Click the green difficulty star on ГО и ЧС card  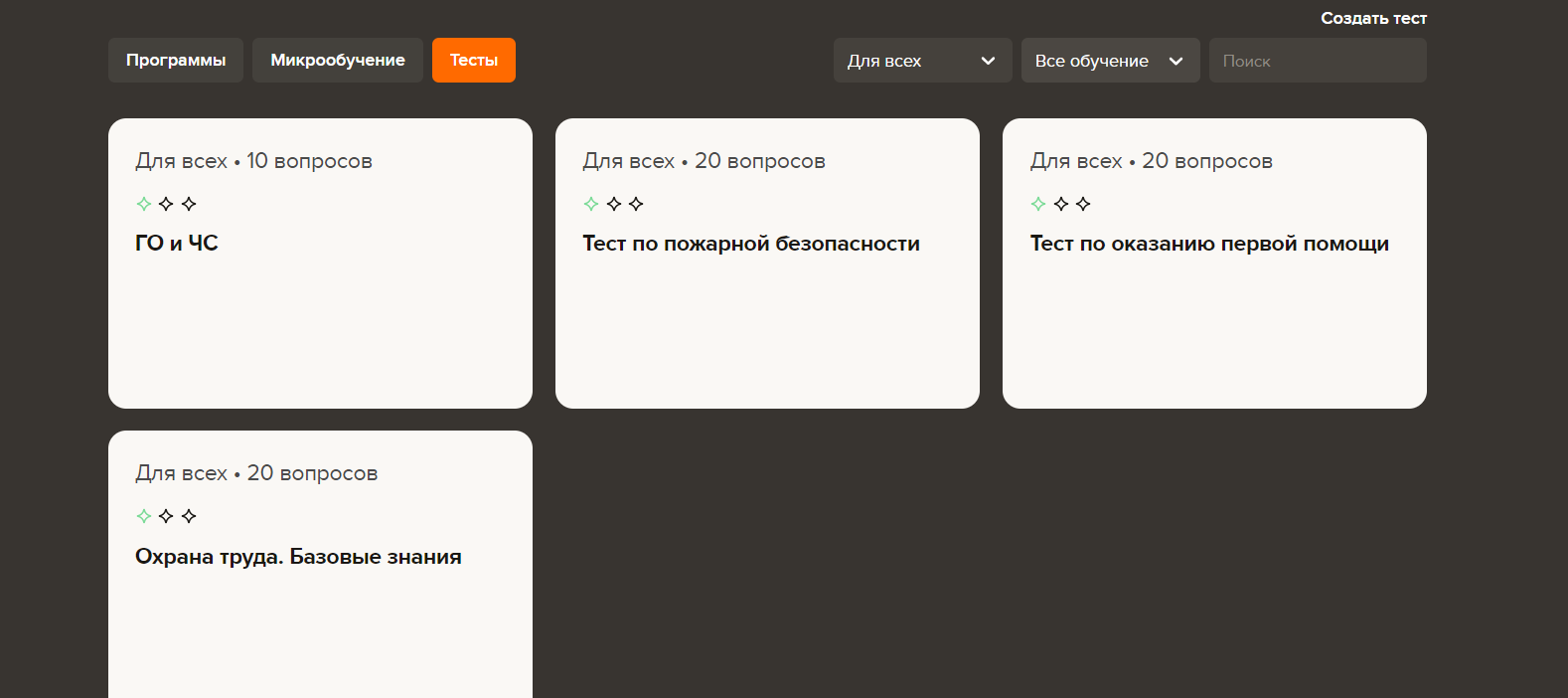click(144, 204)
